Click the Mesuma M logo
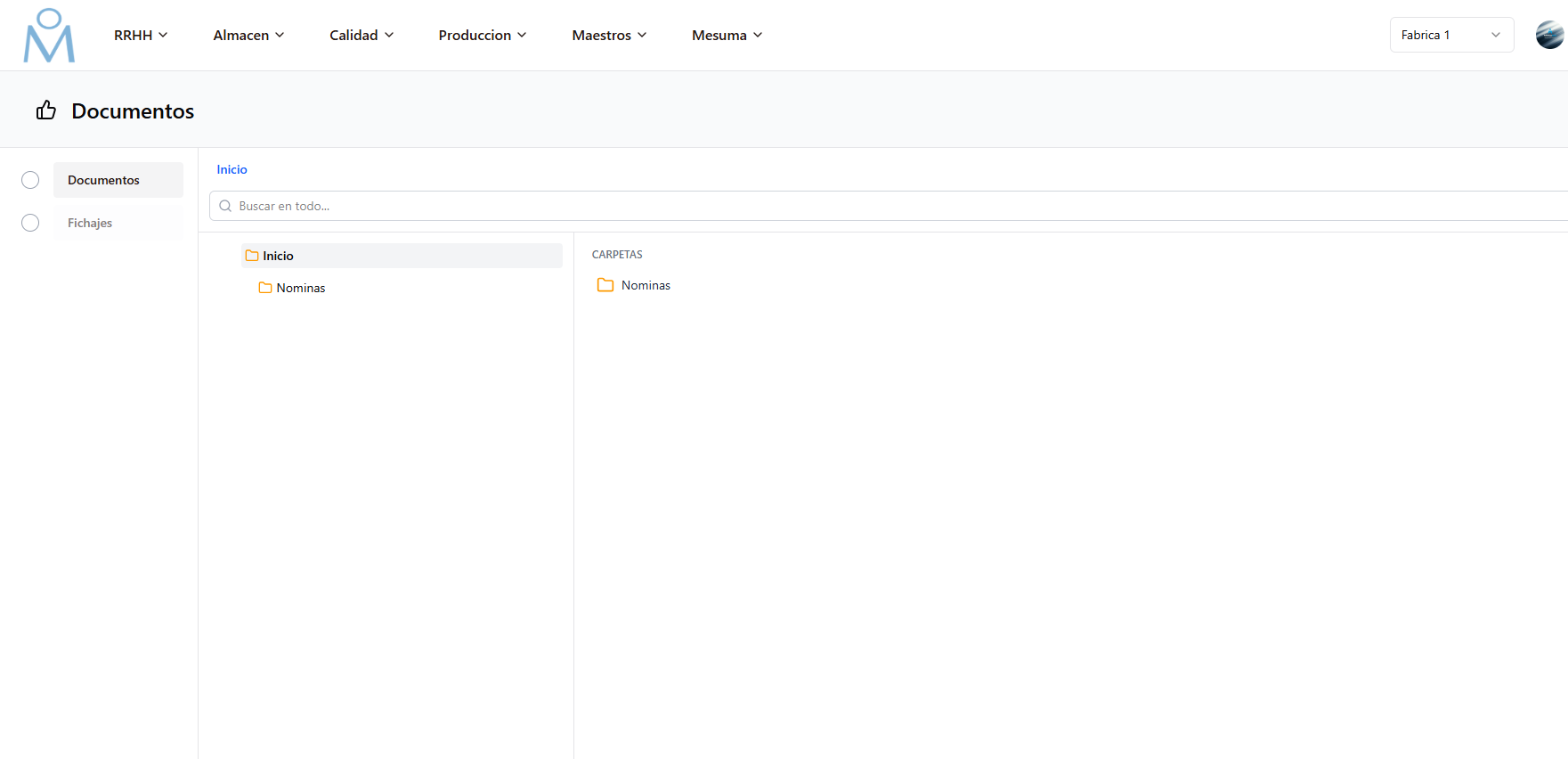 click(49, 36)
